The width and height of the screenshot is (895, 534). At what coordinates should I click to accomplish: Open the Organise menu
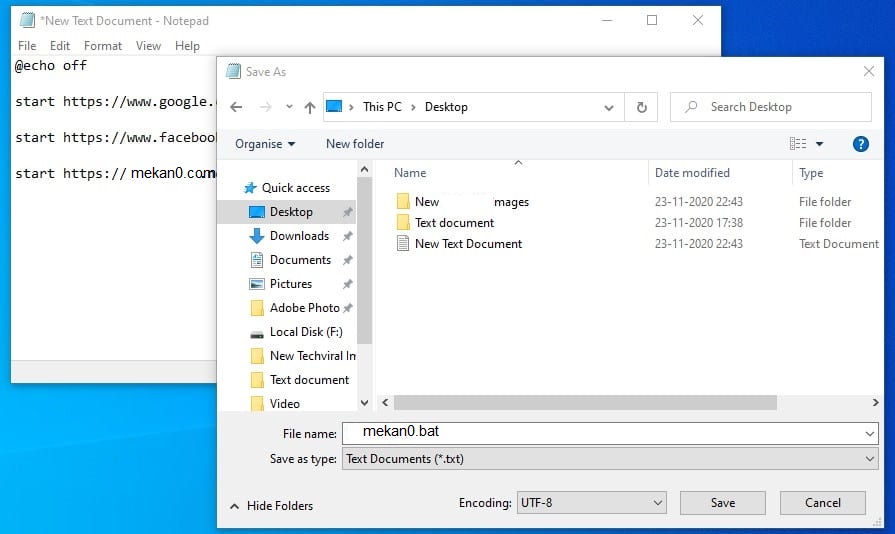click(265, 144)
